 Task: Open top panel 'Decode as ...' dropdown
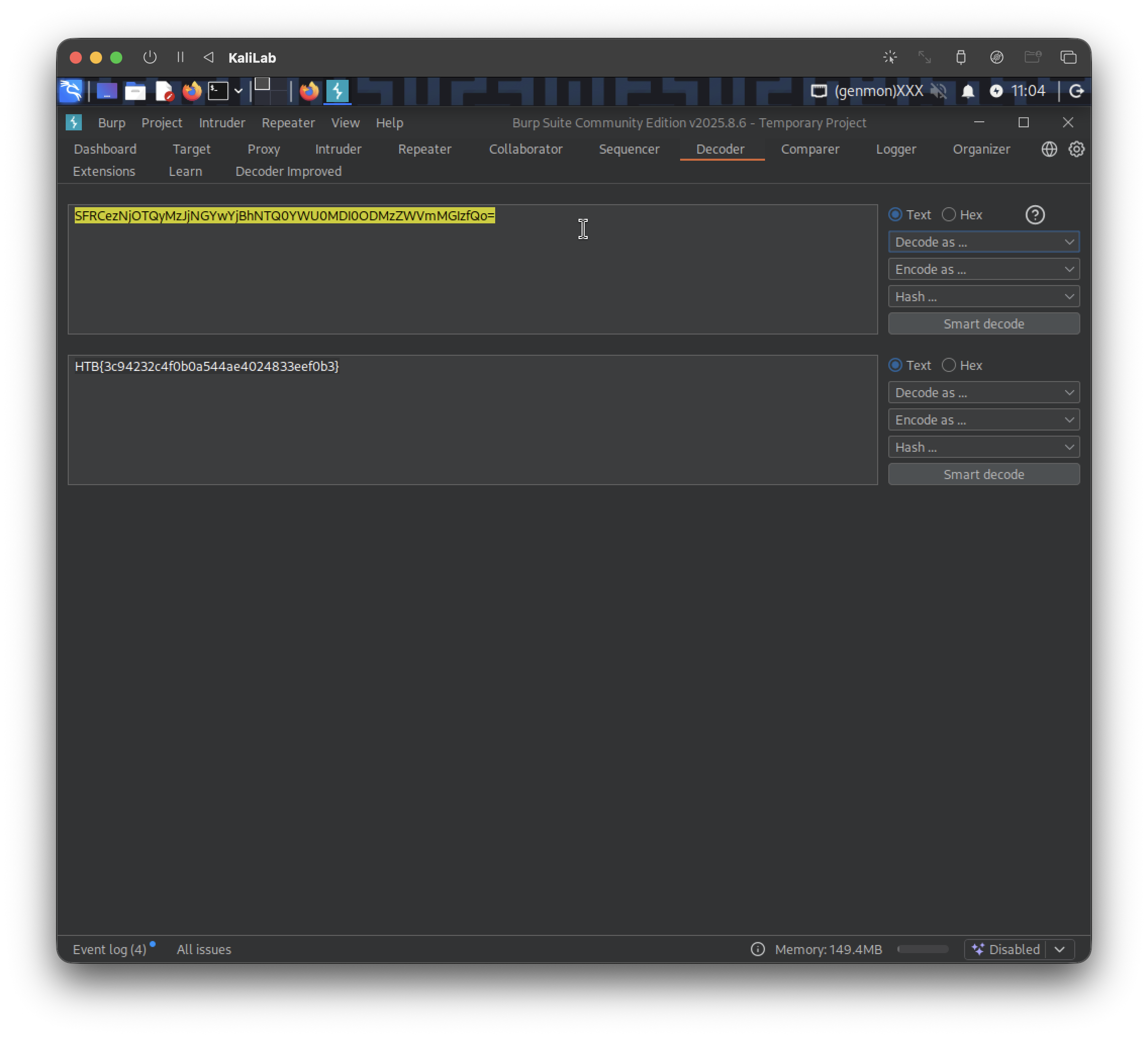pyautogui.click(x=983, y=242)
